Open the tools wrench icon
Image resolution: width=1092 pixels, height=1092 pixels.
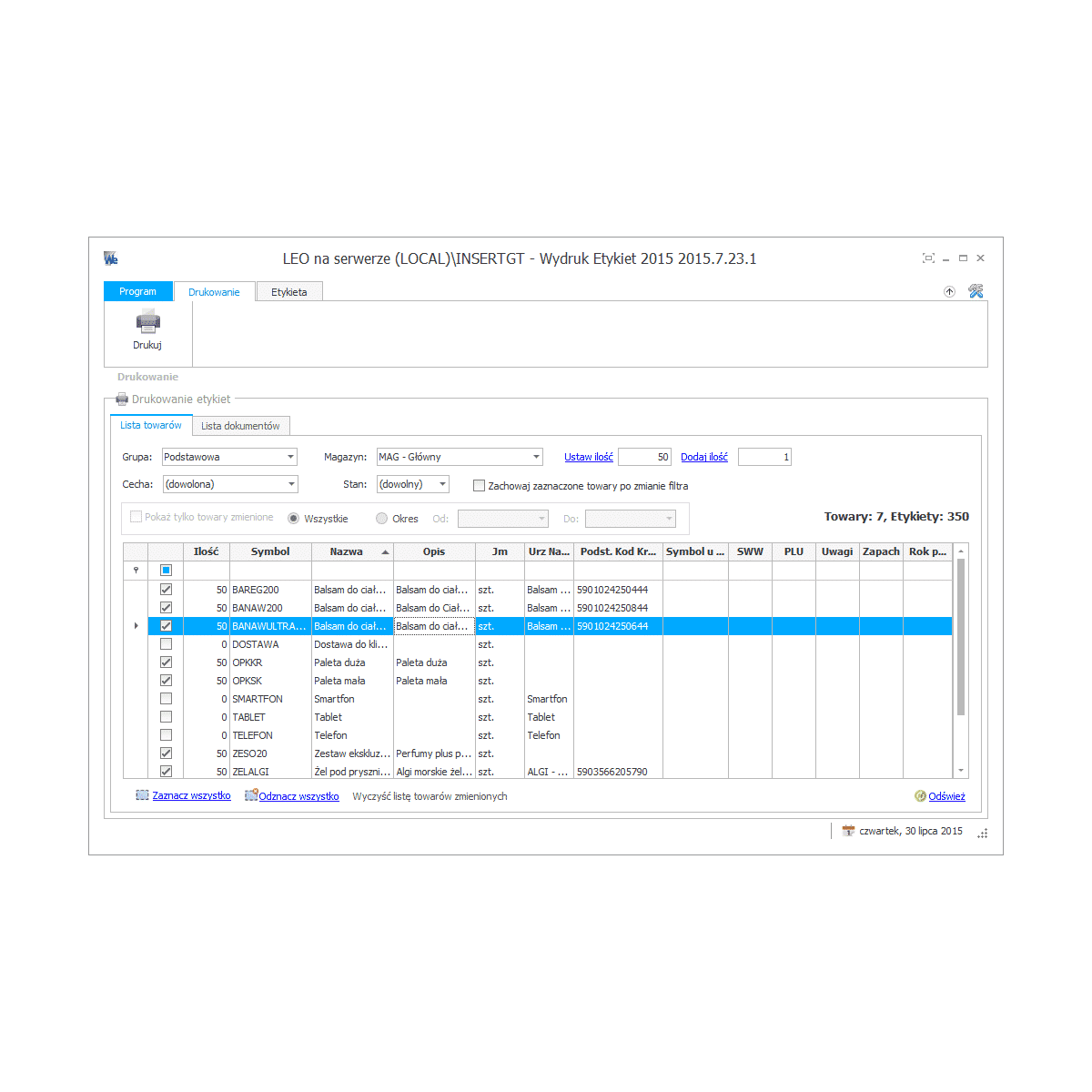pyautogui.click(x=976, y=291)
